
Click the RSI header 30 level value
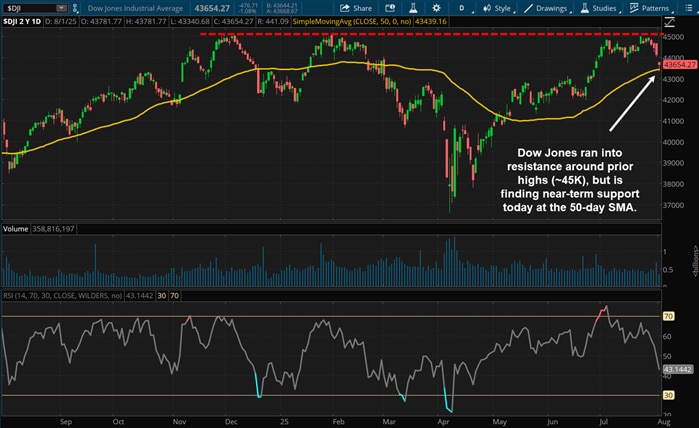pyautogui.click(x=162, y=296)
